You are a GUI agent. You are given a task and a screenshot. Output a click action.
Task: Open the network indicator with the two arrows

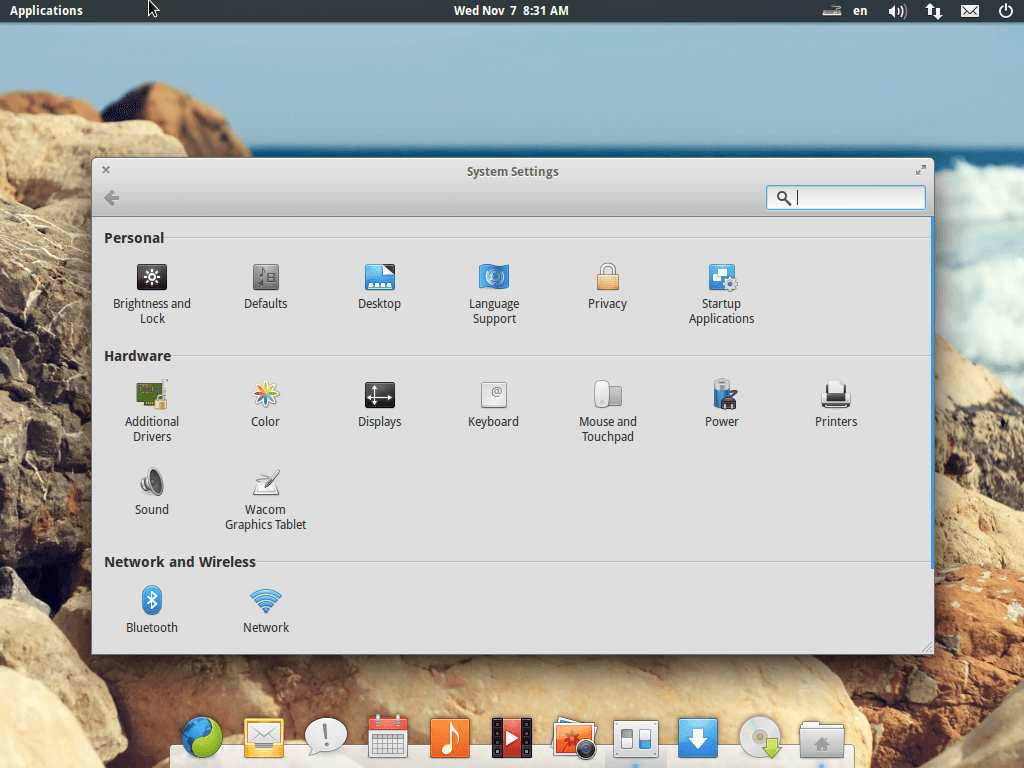pyautogui.click(x=934, y=11)
